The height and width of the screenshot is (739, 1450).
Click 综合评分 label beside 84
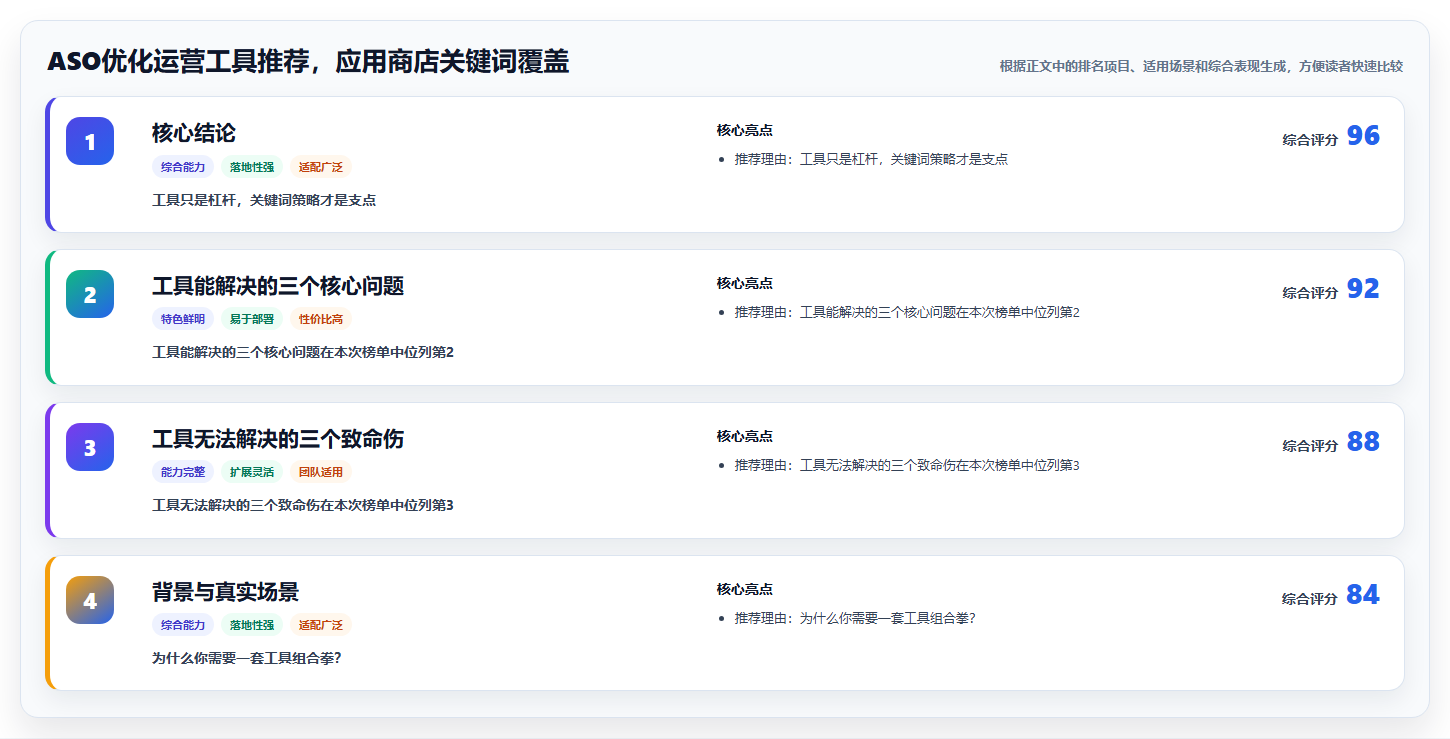coord(1310,599)
